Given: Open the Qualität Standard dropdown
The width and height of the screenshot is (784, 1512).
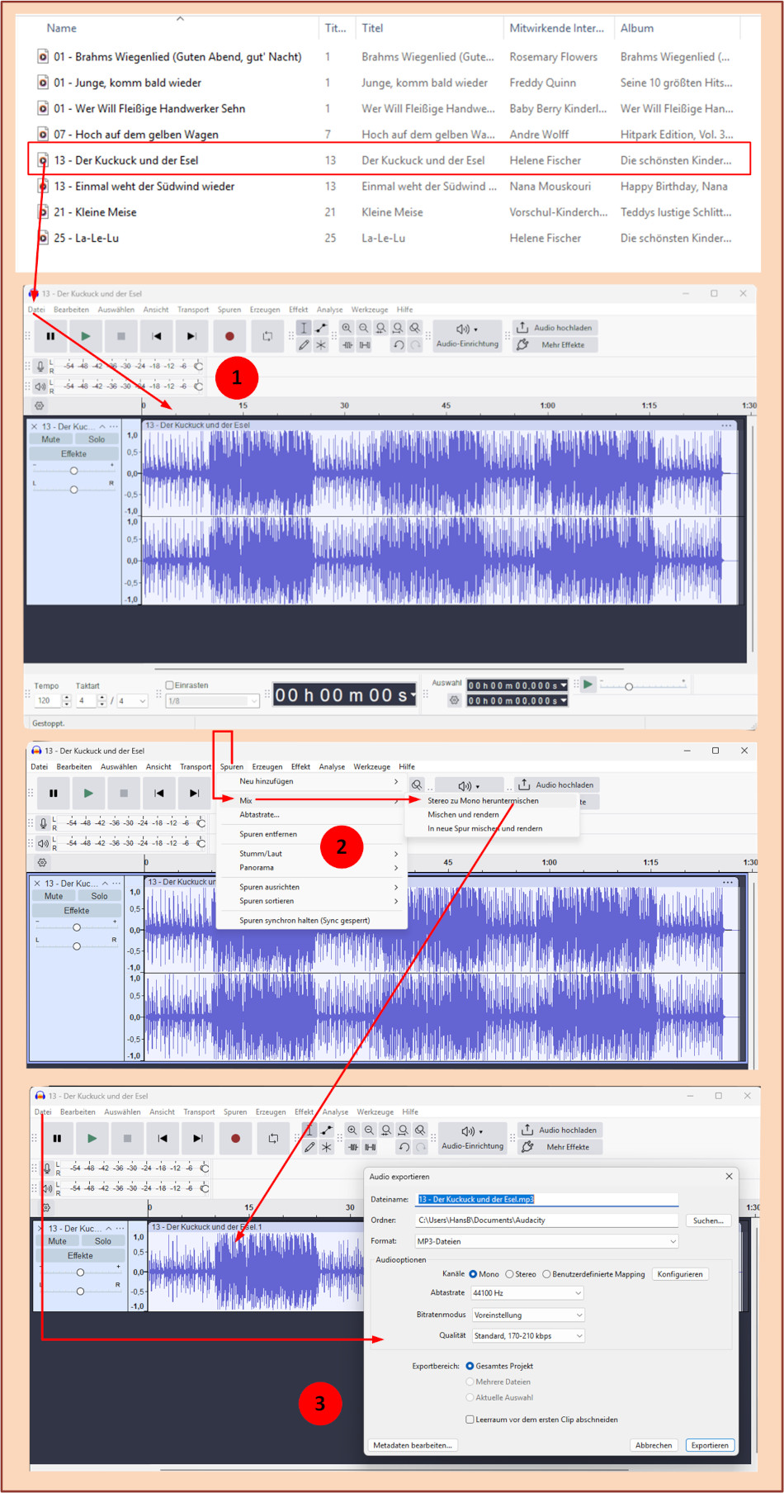Looking at the screenshot, I should 528,1336.
